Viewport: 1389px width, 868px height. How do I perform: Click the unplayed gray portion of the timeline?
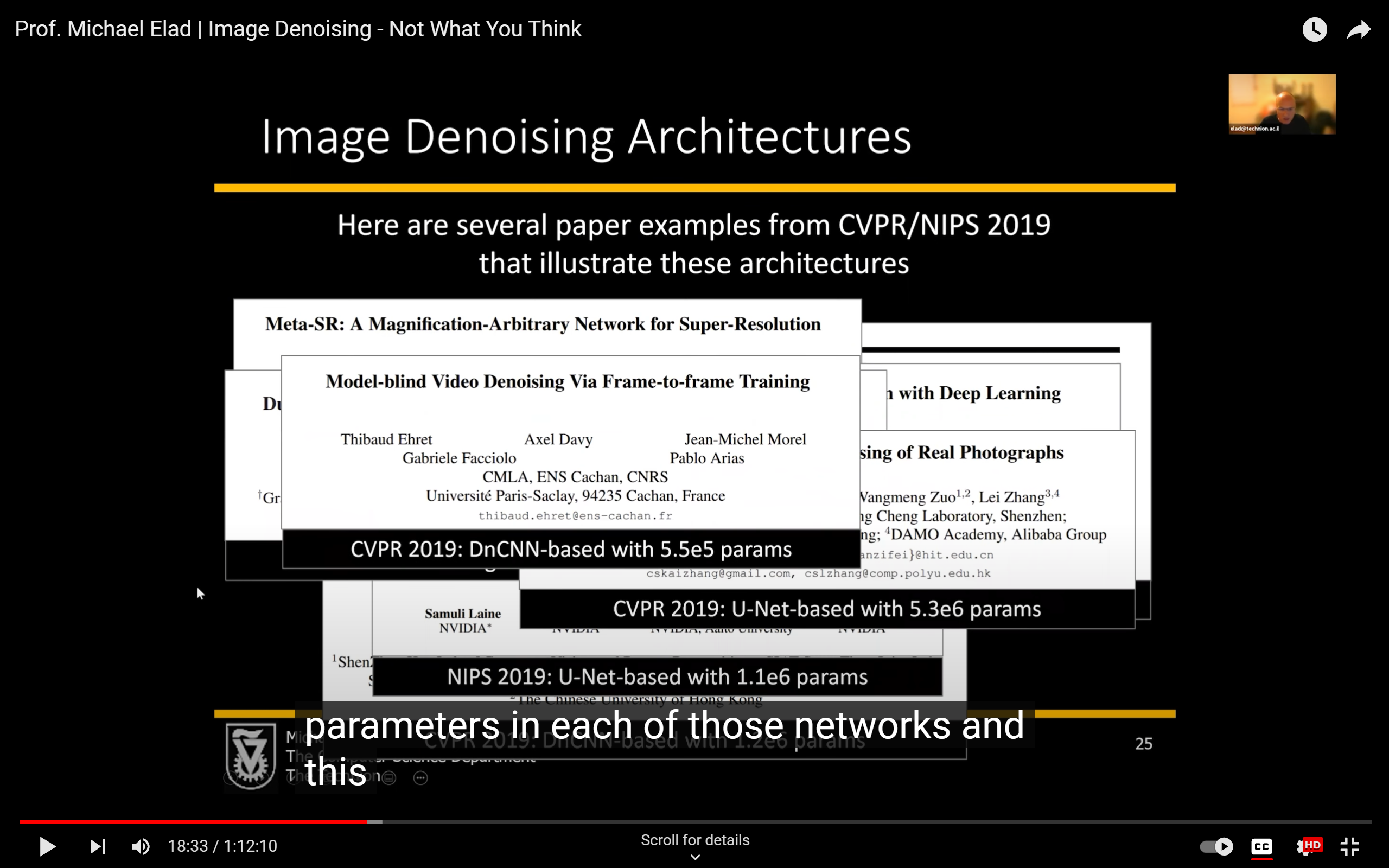coord(861,821)
